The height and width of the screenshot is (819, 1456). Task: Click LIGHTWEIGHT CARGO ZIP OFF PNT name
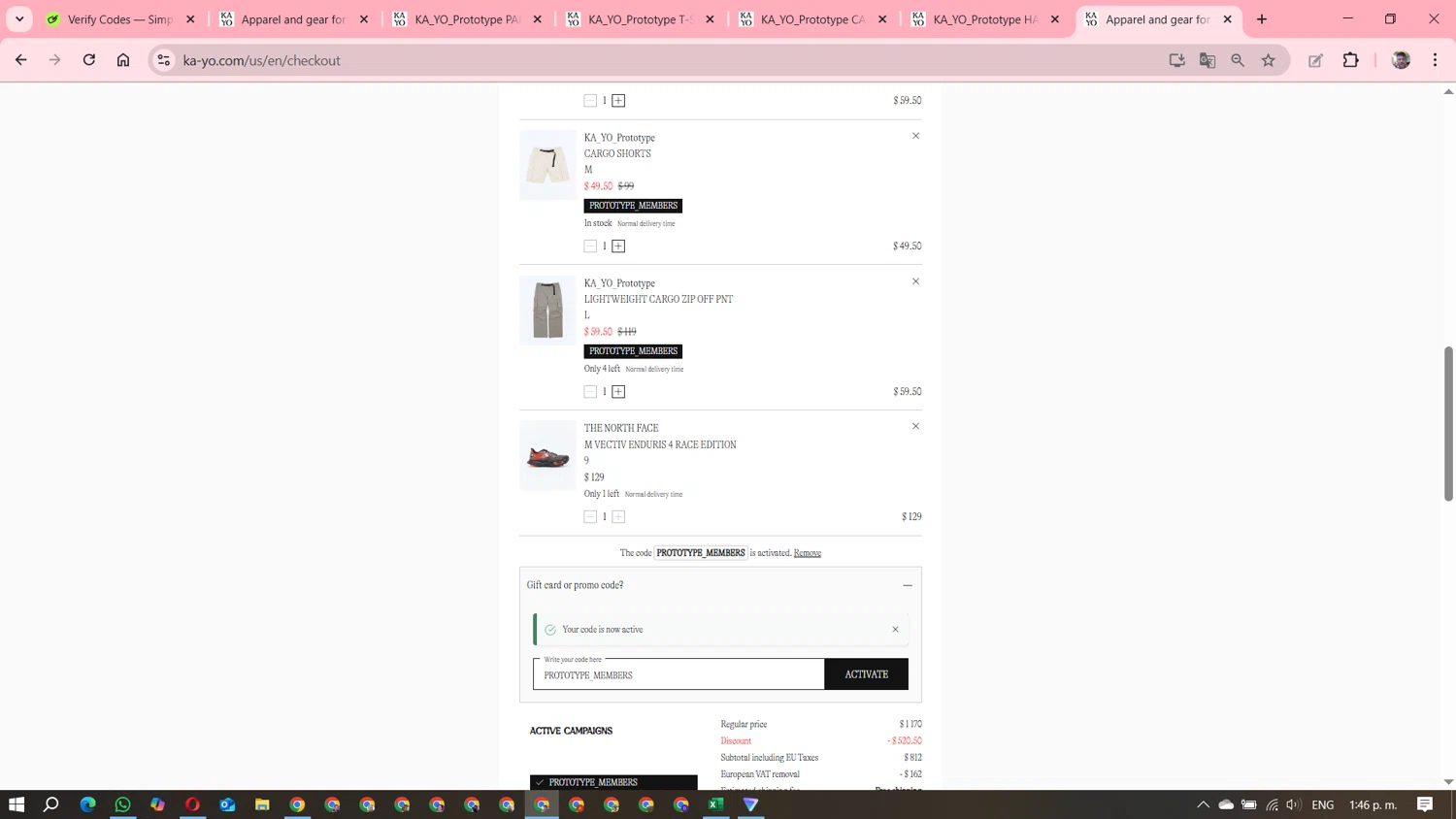click(658, 299)
